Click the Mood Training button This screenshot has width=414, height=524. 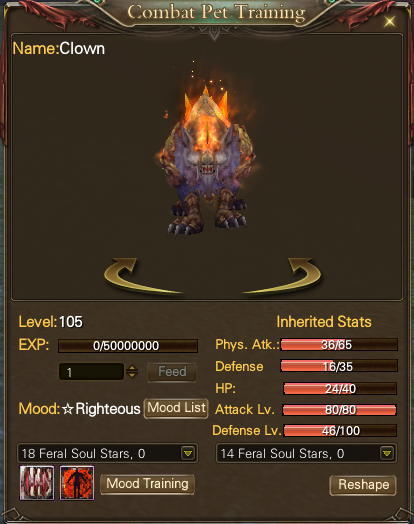[x=147, y=484]
